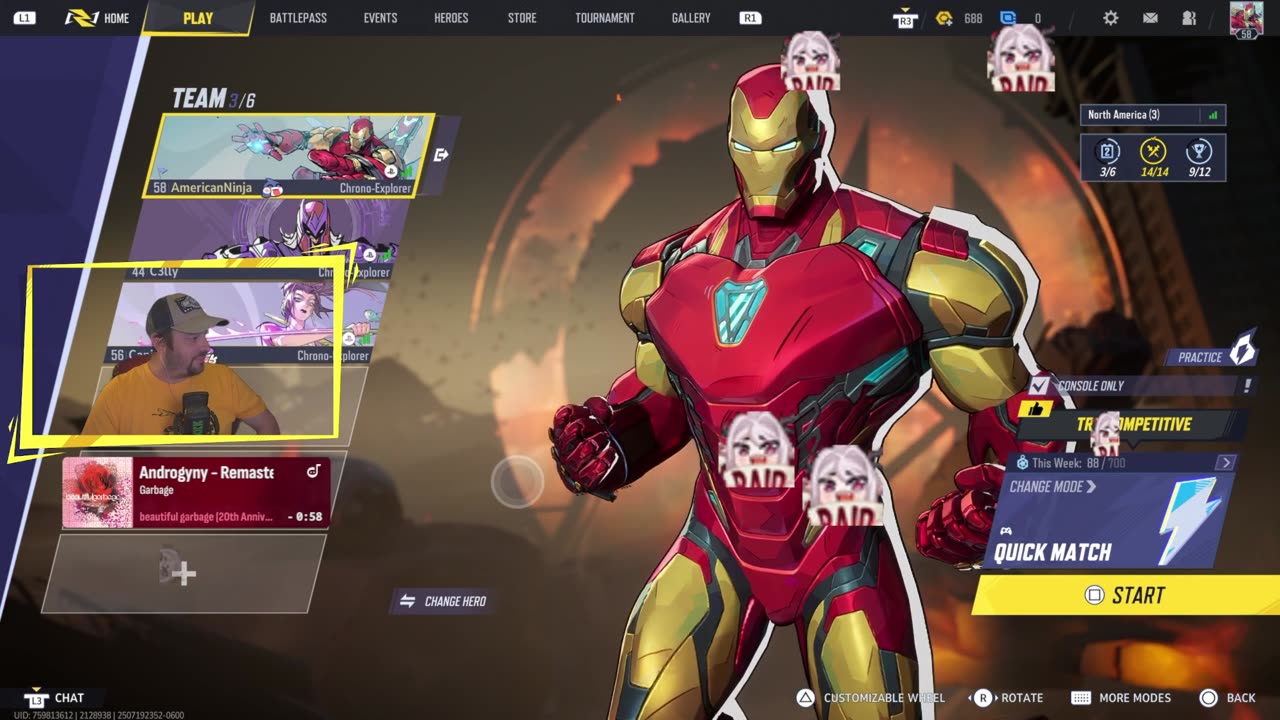Open the EVENTS tab

380,18
